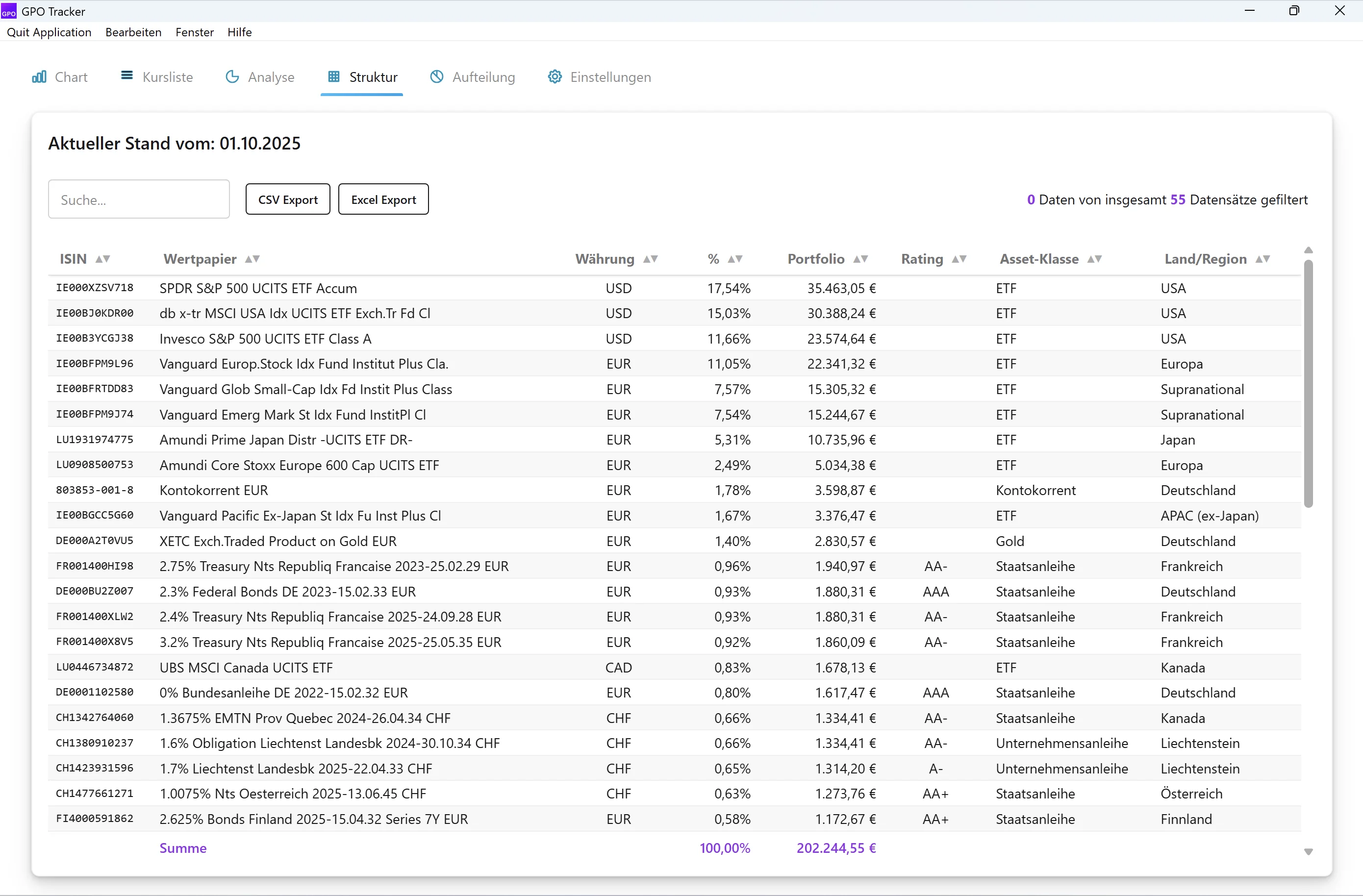Viewport: 1363px width, 896px height.
Task: Toggle sort order for Land/Region column
Action: pos(1262,259)
